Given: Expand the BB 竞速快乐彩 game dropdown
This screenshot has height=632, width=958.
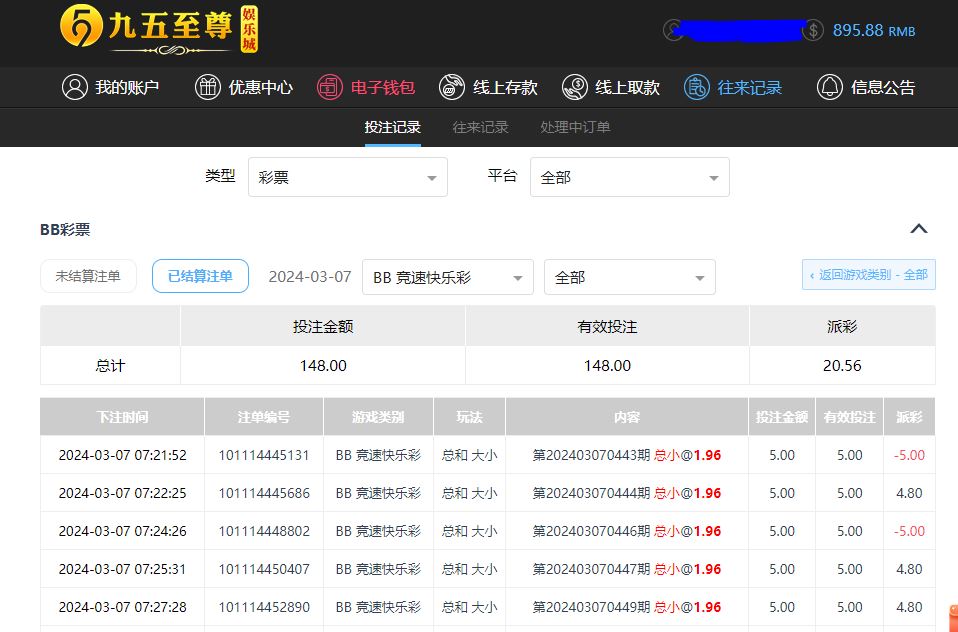Looking at the screenshot, I should [x=447, y=277].
